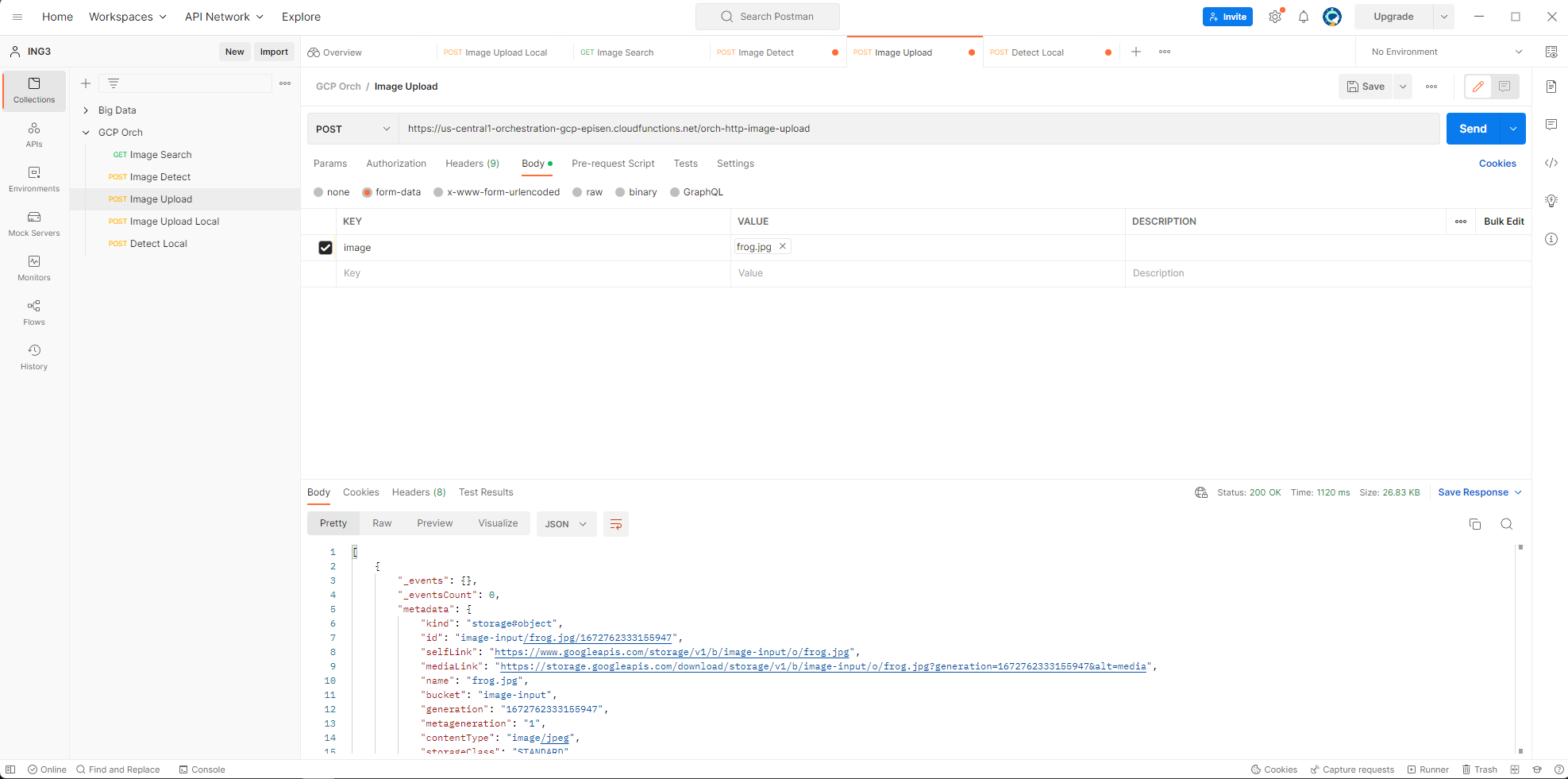1568x779 pixels.
Task: Remove frog.jpg from the image field
Action: [783, 246]
